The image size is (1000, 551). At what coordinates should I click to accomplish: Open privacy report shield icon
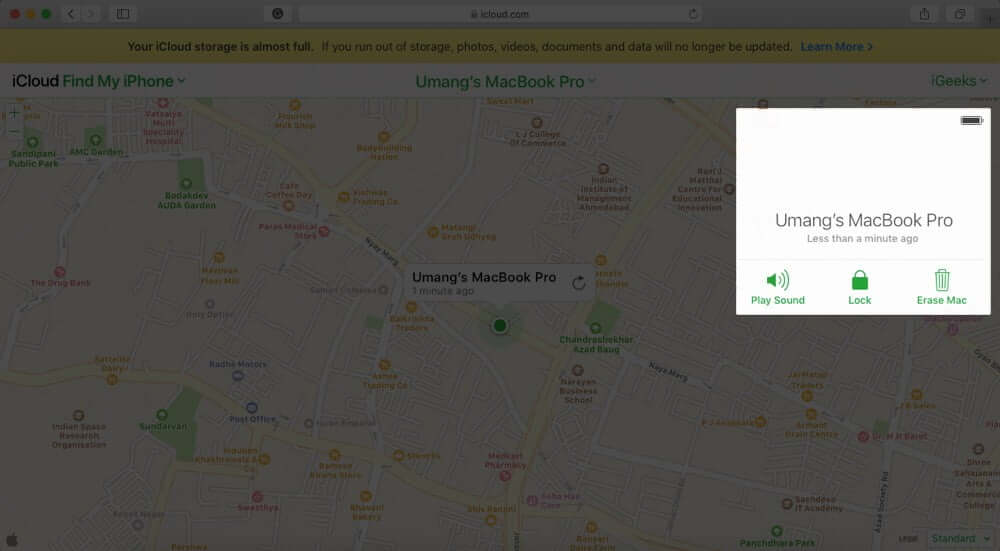pyautogui.click(x=277, y=13)
